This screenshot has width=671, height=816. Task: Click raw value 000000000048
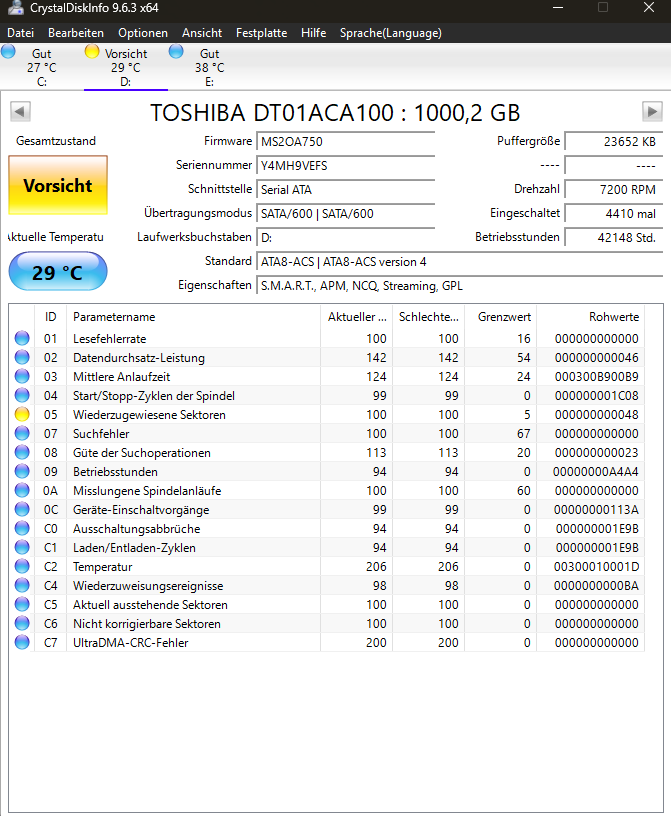(597, 414)
